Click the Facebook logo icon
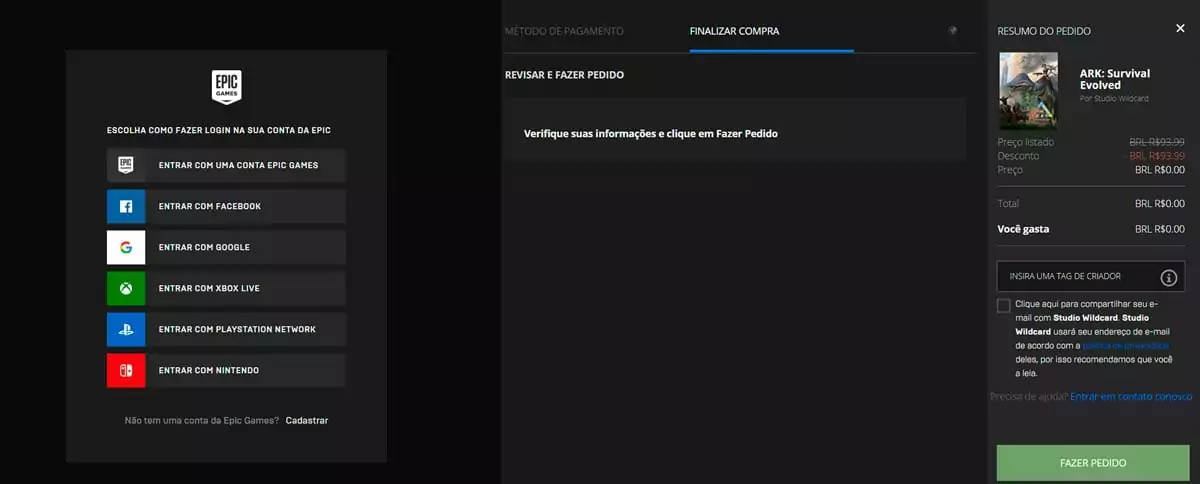This screenshot has width=1200, height=484. (x=126, y=206)
